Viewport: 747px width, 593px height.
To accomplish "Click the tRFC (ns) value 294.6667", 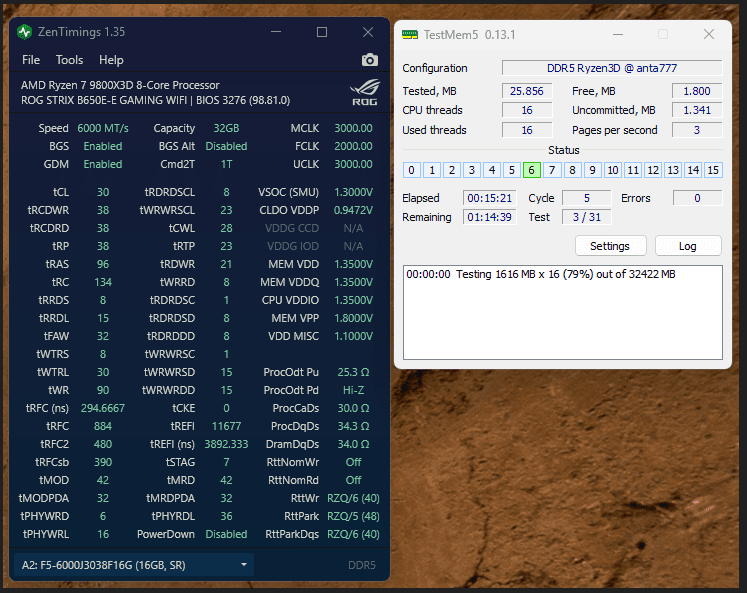I will pos(103,408).
